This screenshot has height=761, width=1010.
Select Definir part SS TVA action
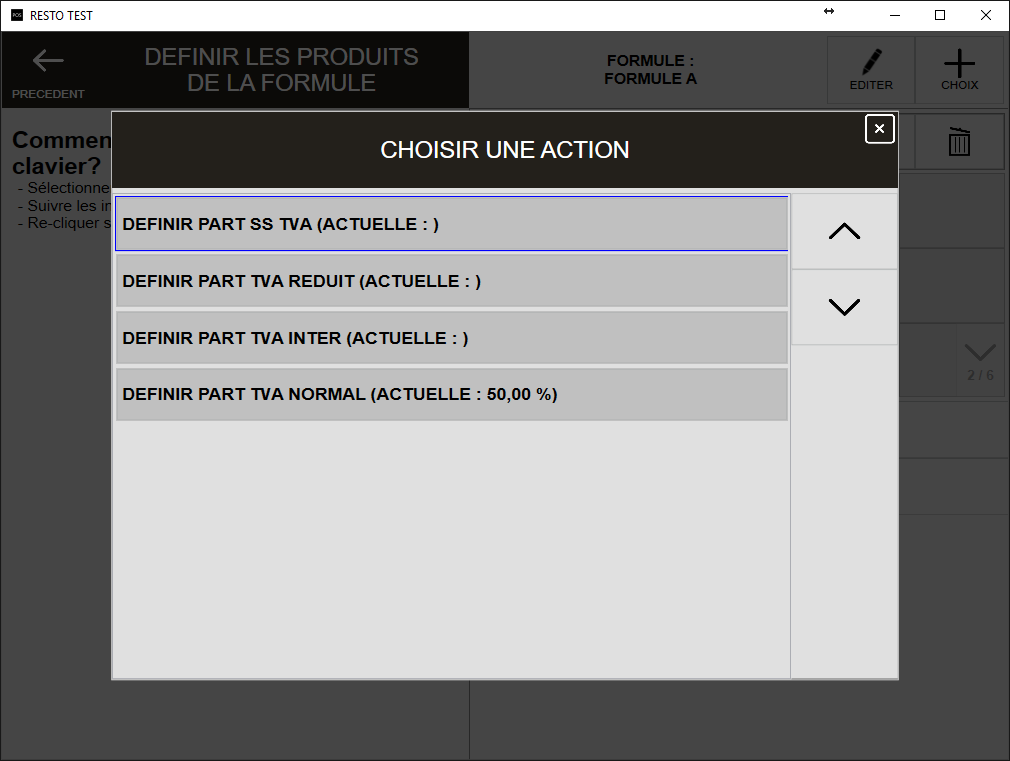[452, 224]
